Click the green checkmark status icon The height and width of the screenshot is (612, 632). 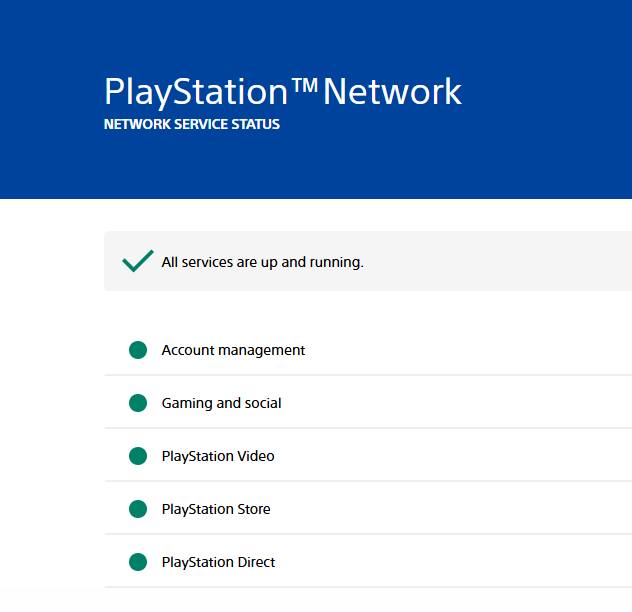tap(137, 261)
